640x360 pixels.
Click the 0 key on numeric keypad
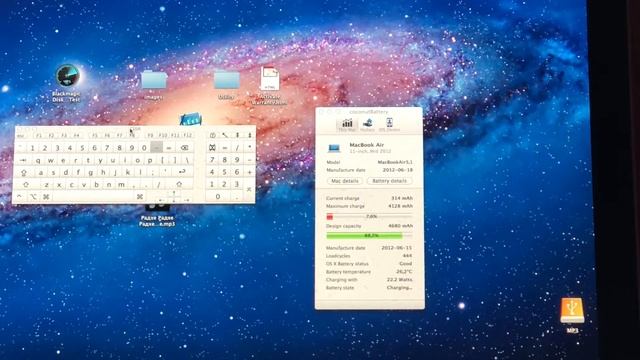point(218,196)
